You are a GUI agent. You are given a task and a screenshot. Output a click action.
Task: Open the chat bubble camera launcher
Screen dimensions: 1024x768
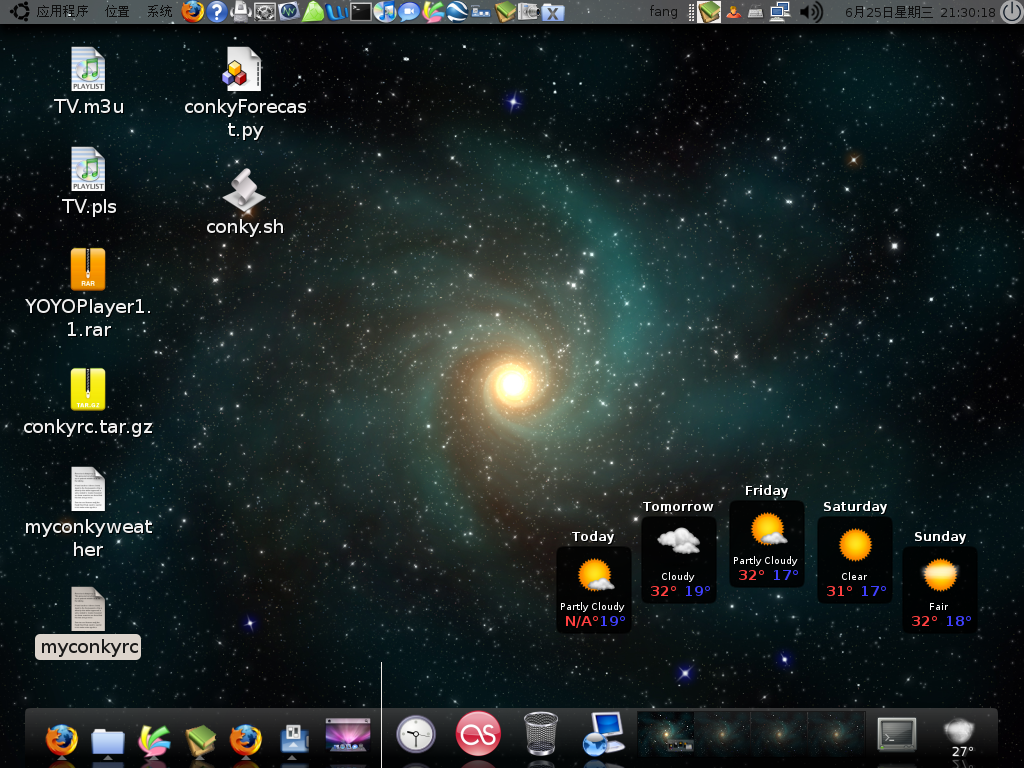(x=409, y=11)
